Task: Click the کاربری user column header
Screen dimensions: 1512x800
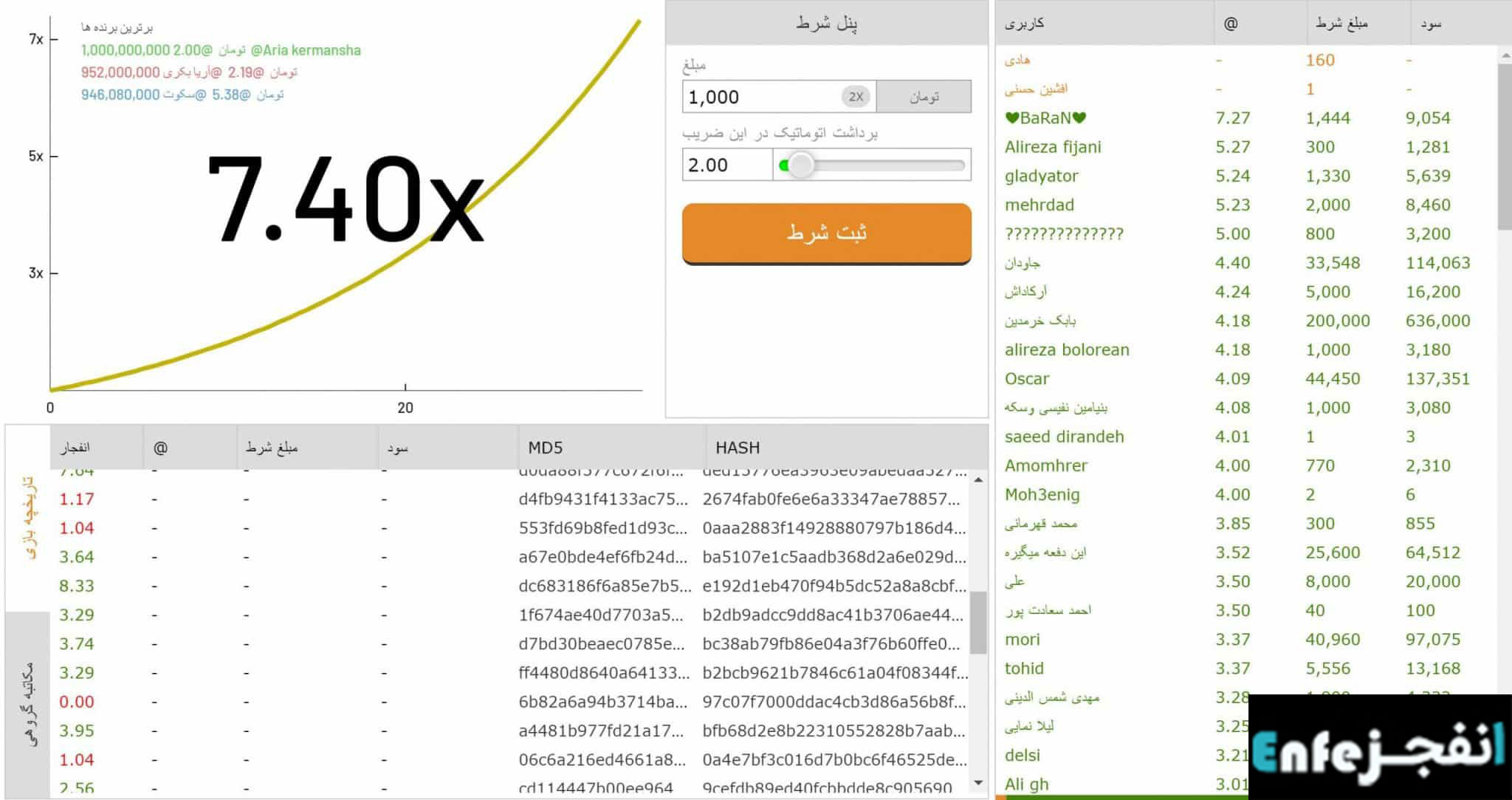Action: [x=1024, y=24]
